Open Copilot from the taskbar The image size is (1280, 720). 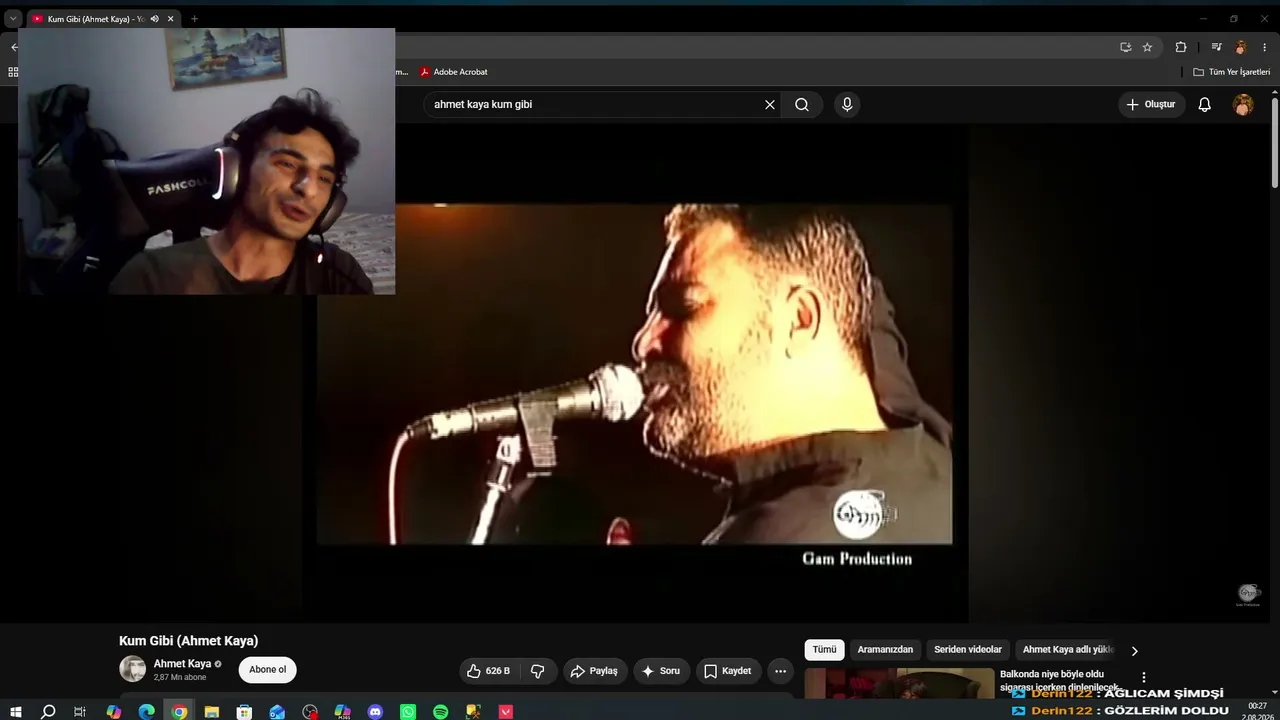point(113,712)
